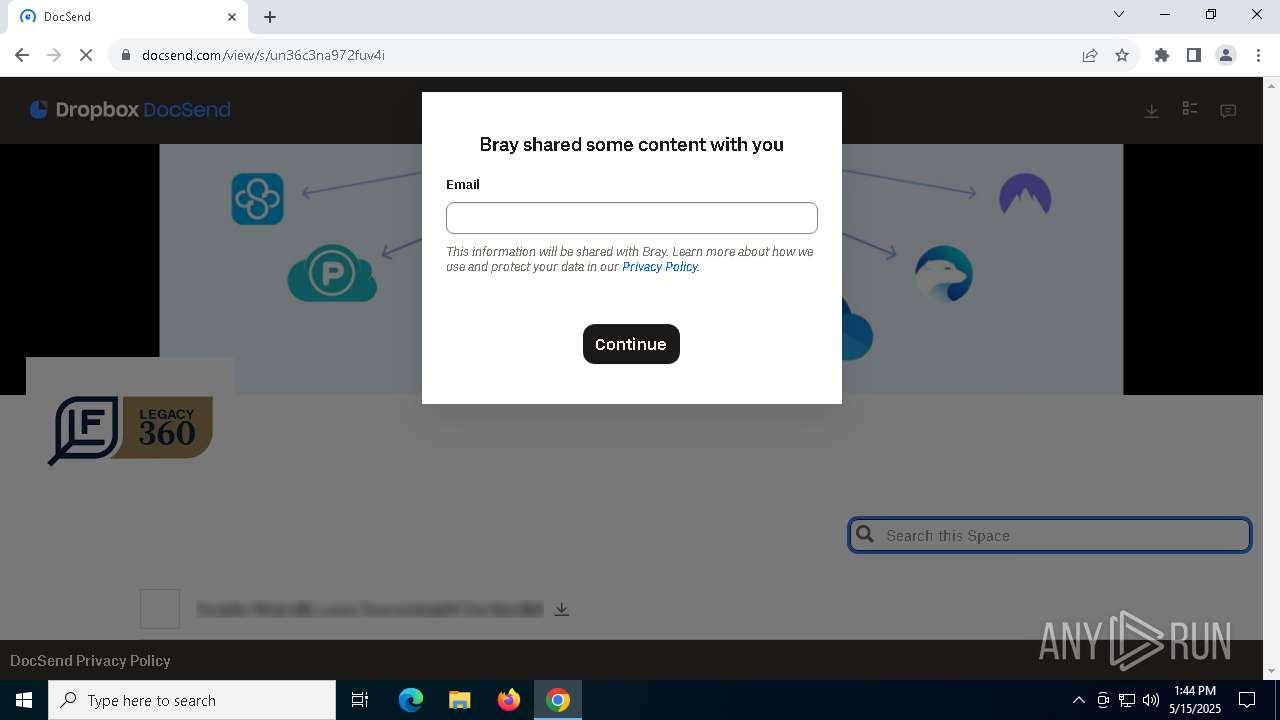1280x720 pixels.
Task: Stop loading the page
Action: tap(86, 55)
